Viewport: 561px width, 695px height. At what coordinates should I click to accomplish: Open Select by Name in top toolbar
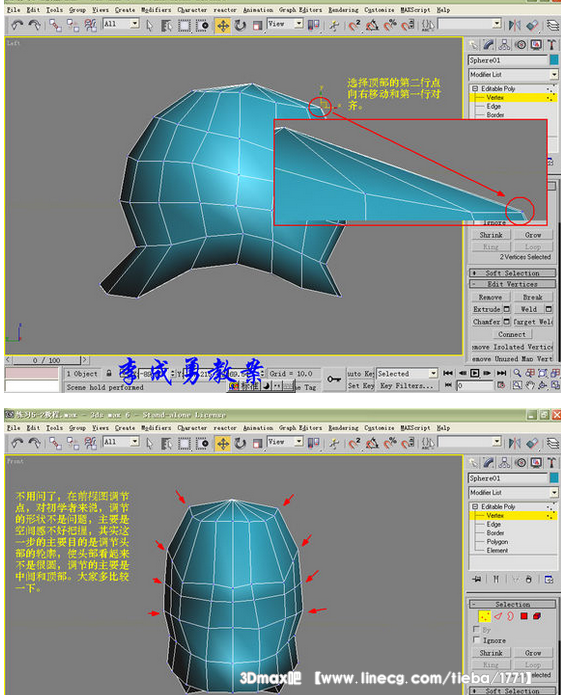[166, 25]
